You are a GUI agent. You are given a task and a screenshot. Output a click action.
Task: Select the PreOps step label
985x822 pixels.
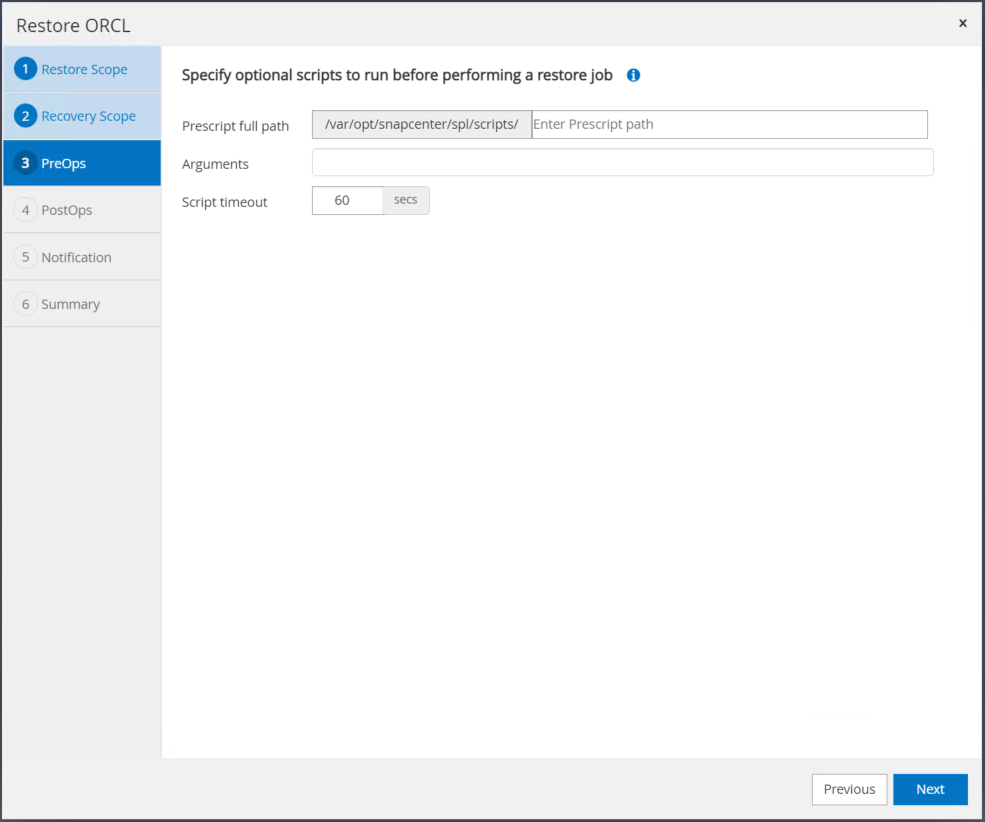click(64, 163)
